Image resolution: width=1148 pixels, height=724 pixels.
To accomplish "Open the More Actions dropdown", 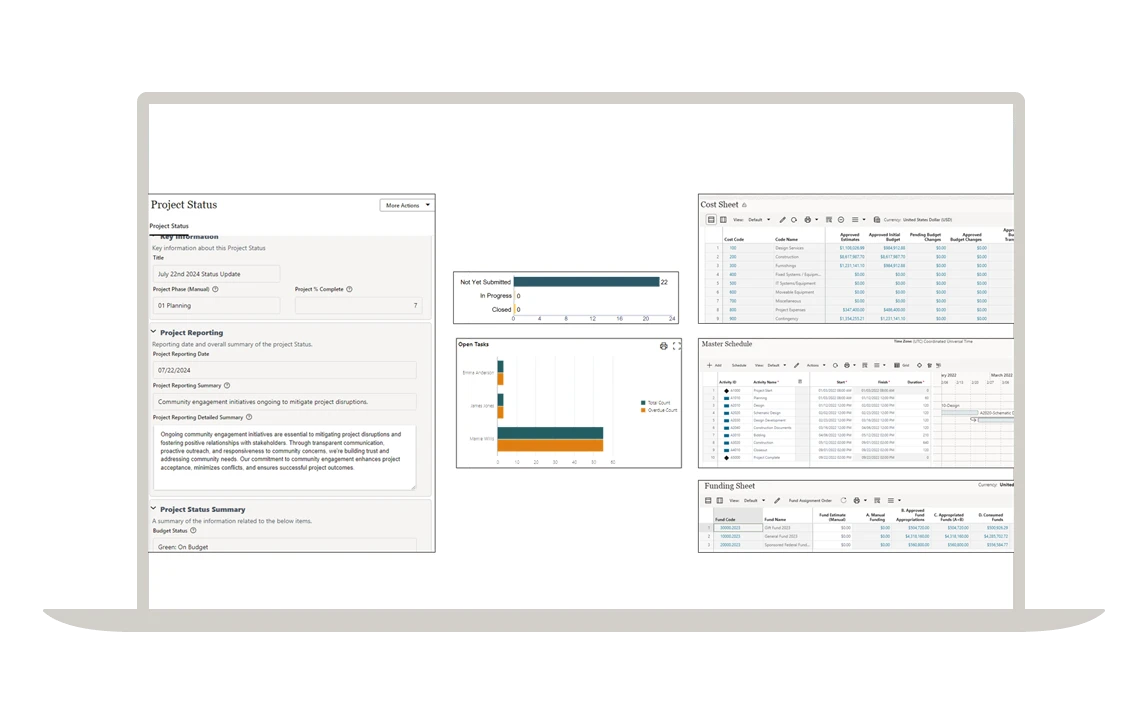I will tap(407, 205).
